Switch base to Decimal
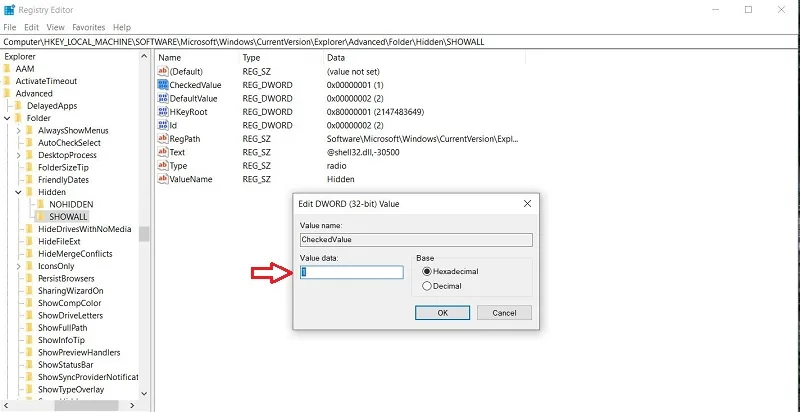The height and width of the screenshot is (412, 800). [x=427, y=286]
